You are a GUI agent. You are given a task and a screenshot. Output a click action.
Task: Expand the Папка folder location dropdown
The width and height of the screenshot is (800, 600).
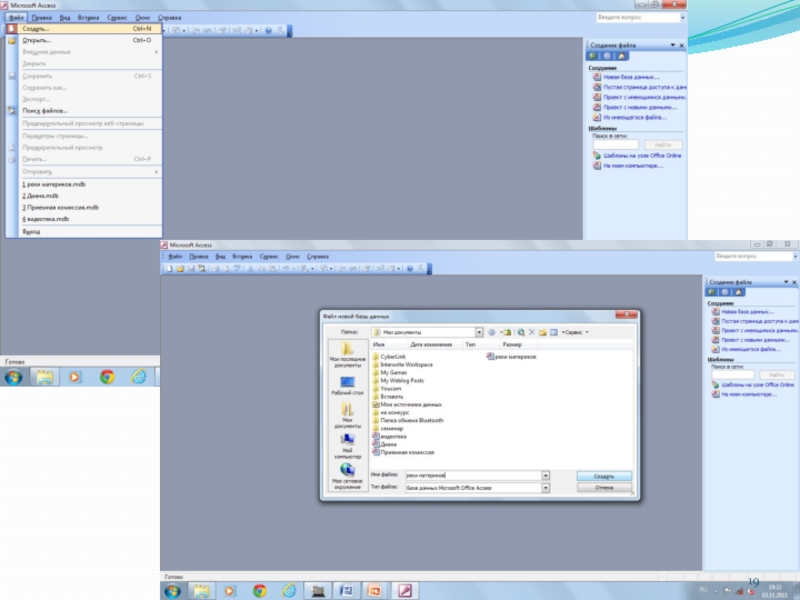(x=479, y=332)
